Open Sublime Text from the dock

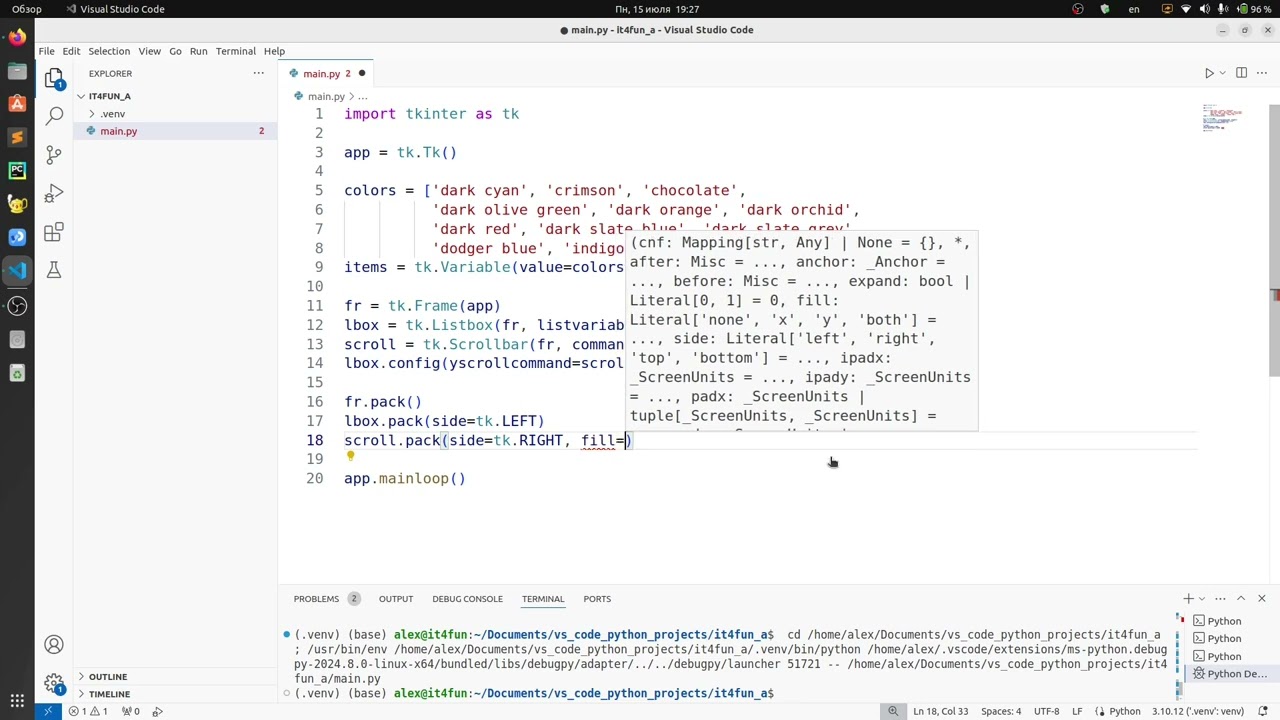[x=17, y=137]
